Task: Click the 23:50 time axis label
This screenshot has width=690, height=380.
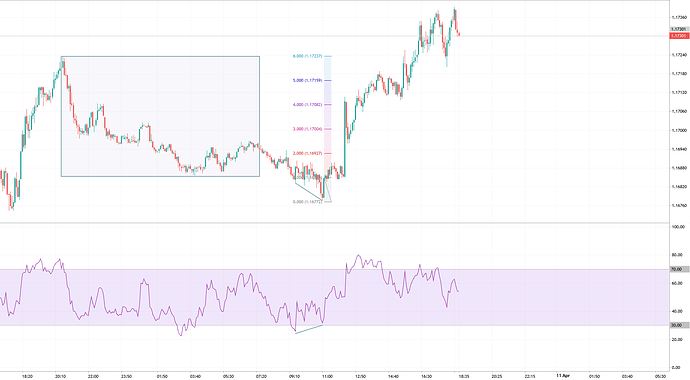Action: [127, 376]
